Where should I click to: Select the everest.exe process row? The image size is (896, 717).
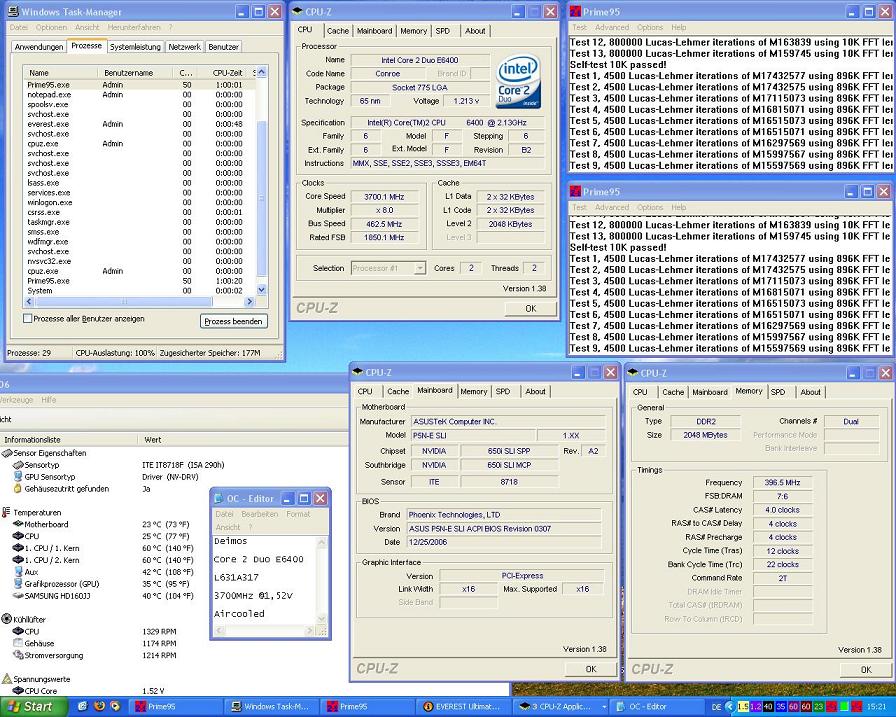click(139, 124)
